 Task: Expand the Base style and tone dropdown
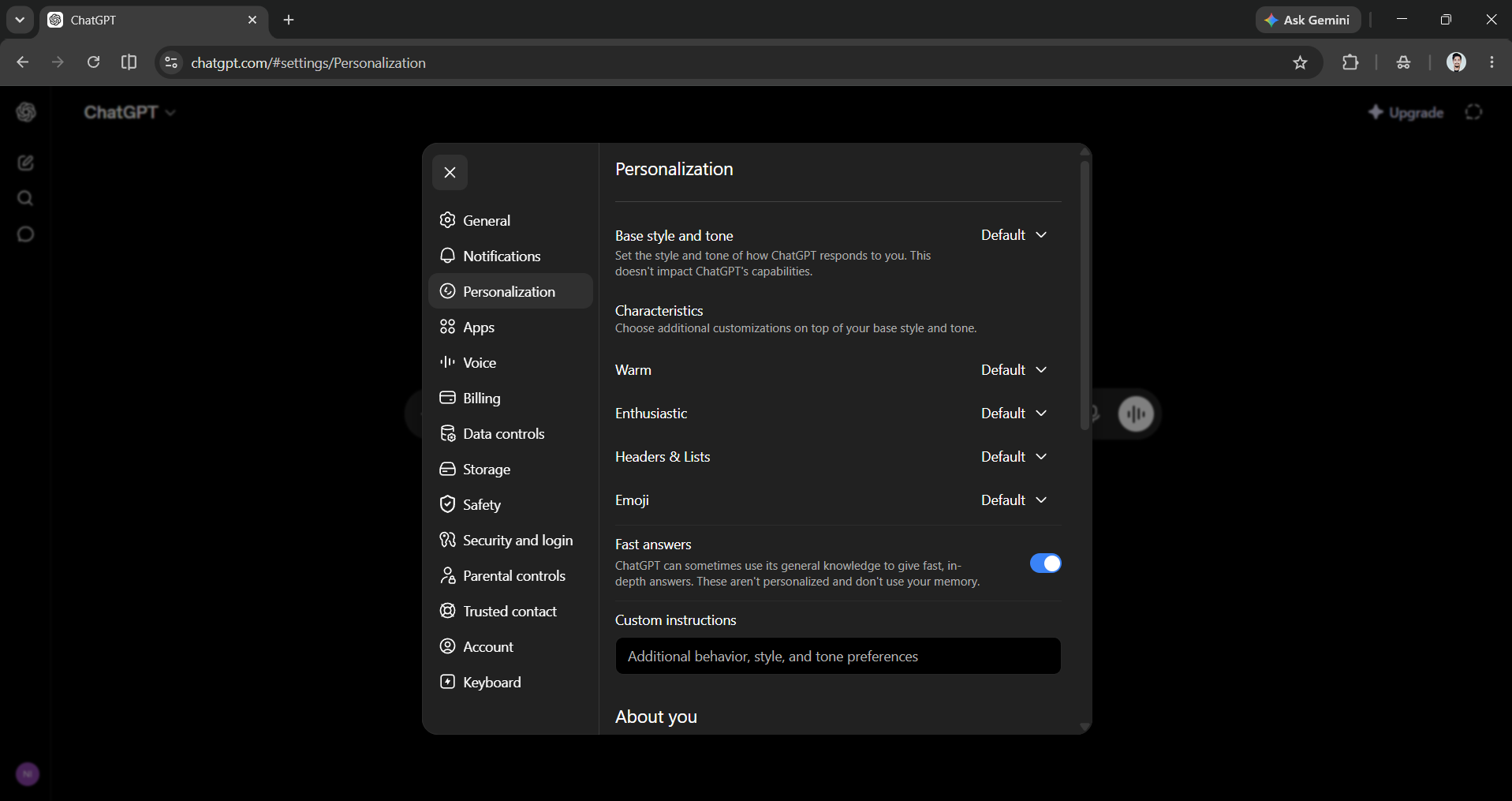[1014, 235]
